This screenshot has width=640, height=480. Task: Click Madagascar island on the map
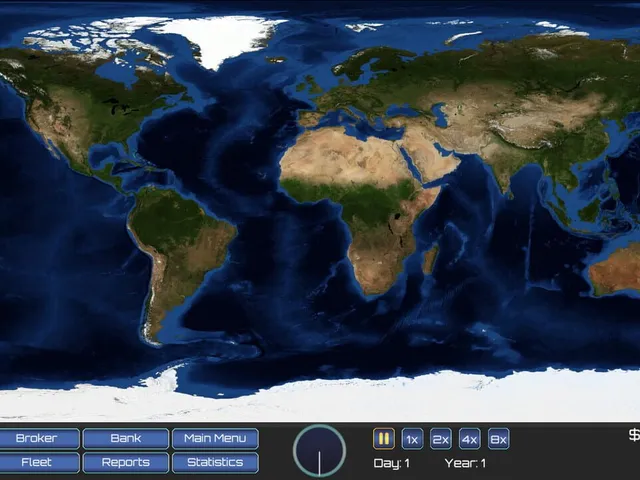click(430, 260)
